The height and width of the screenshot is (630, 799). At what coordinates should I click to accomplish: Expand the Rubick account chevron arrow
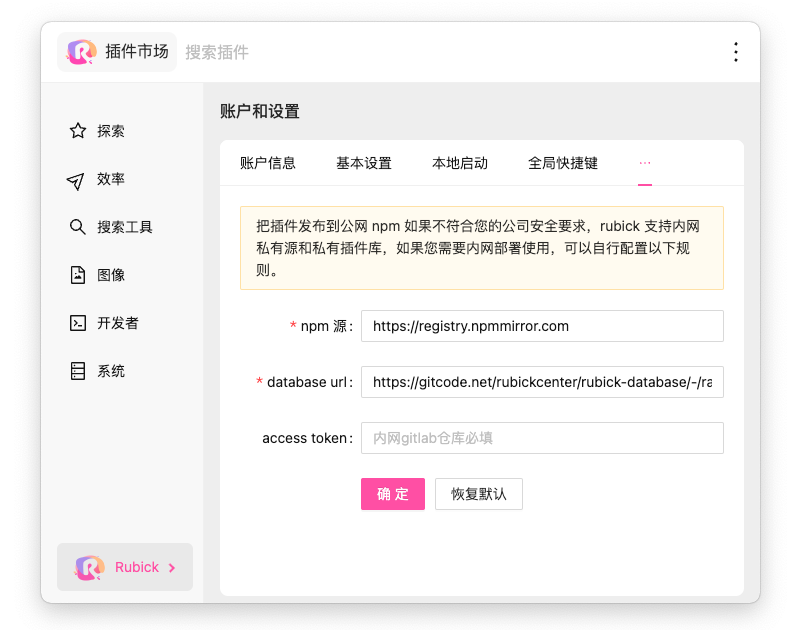172,568
